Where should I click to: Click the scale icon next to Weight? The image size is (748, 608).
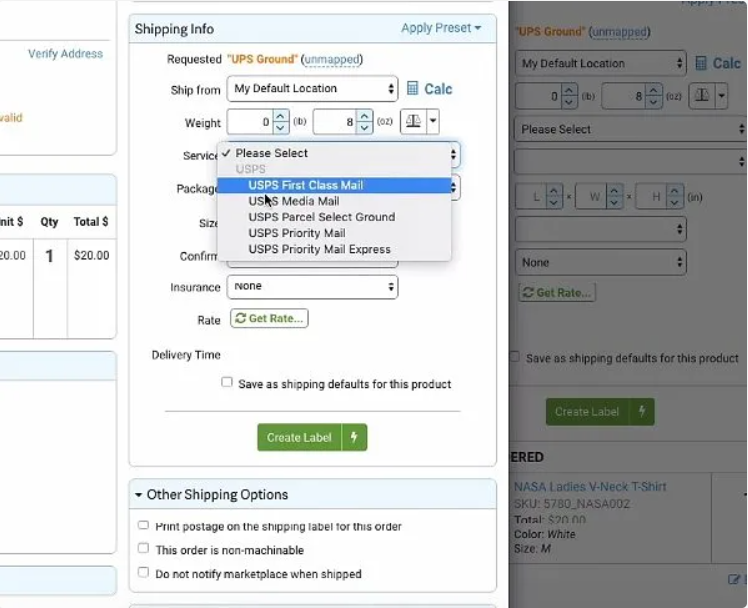point(413,122)
